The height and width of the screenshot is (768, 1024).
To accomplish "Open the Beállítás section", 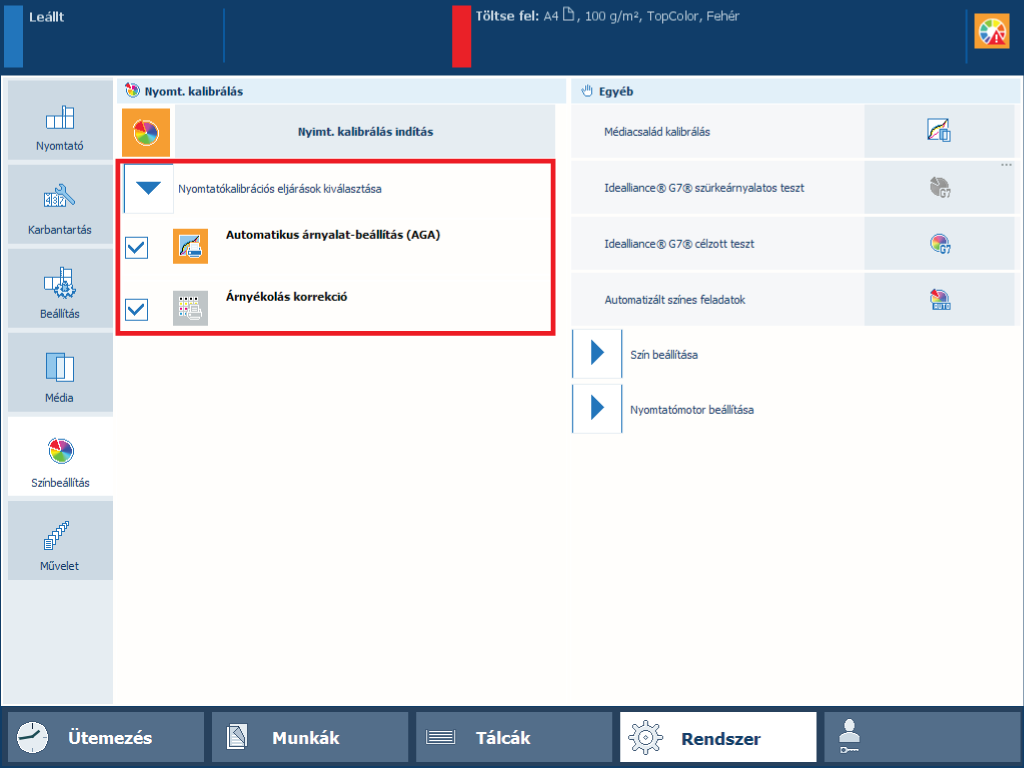I will [x=60, y=289].
